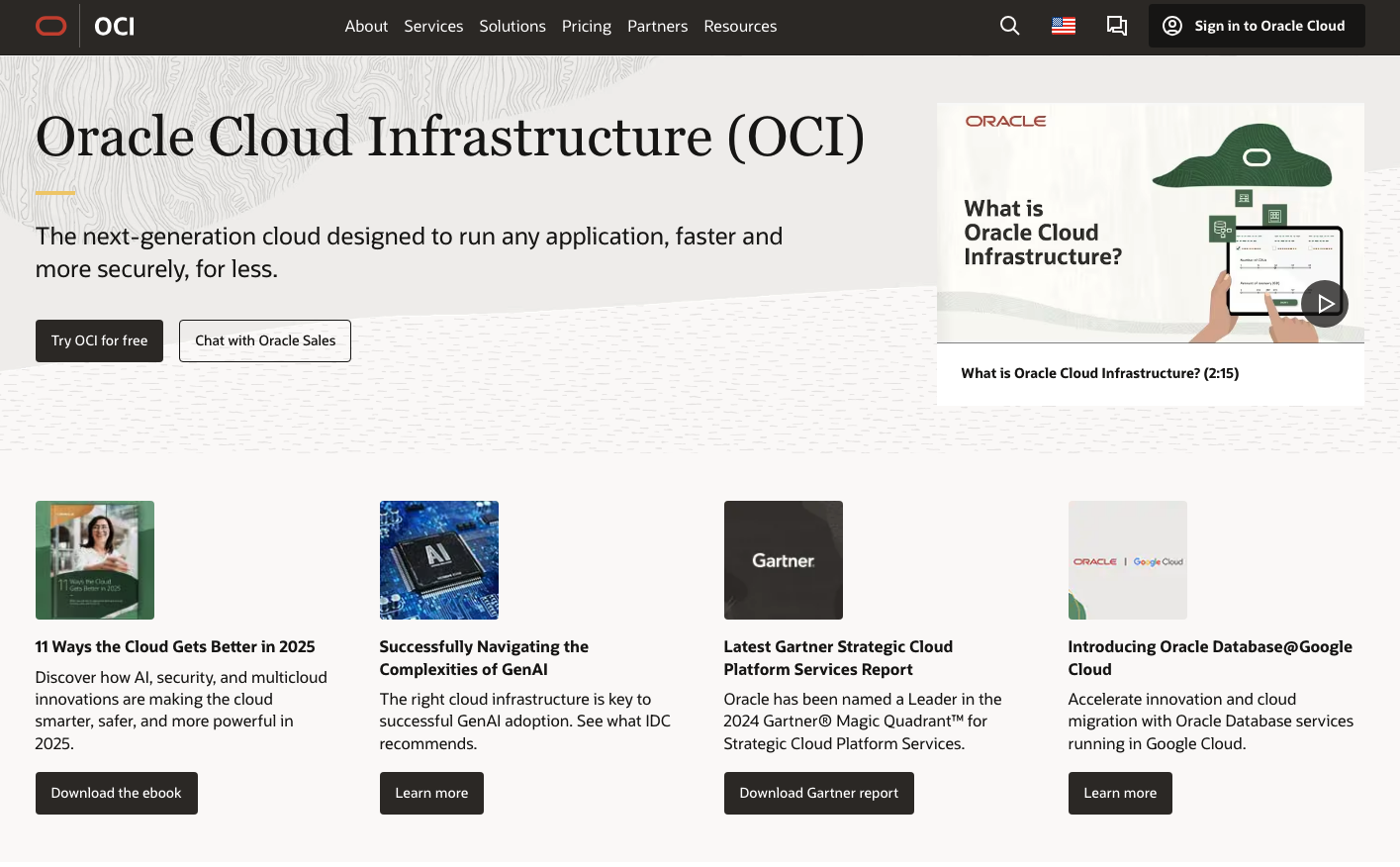The image size is (1400, 867).
Task: Click the main 'Oracle Cloud Infrastructure (OCI)' title
Action: (x=450, y=137)
